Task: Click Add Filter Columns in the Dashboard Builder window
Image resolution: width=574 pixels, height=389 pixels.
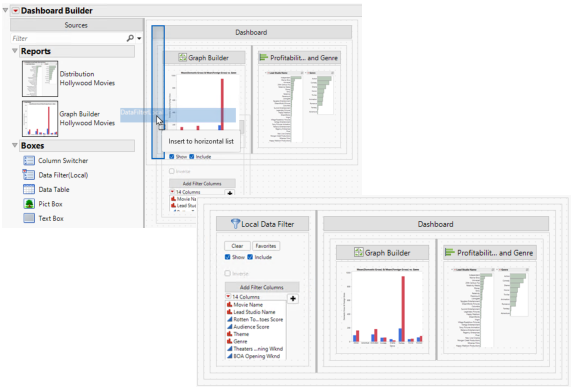Action: pos(202,183)
